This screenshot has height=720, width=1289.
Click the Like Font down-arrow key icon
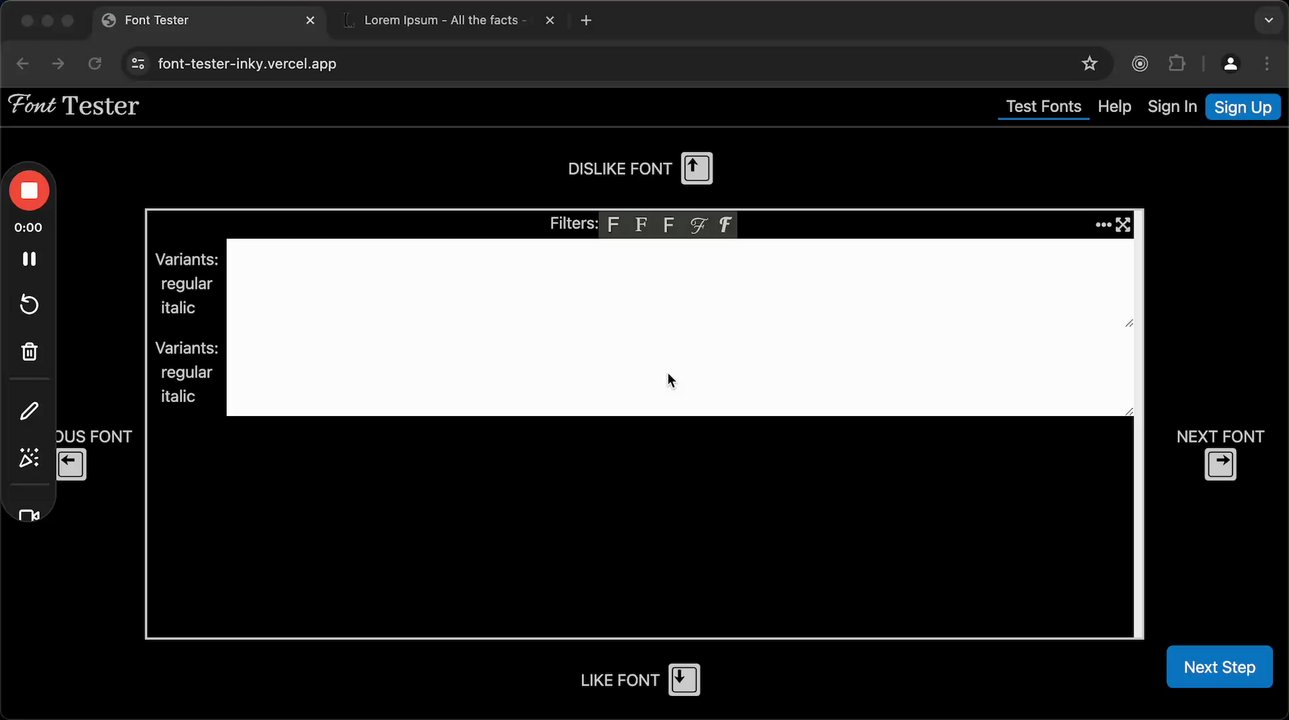684,680
